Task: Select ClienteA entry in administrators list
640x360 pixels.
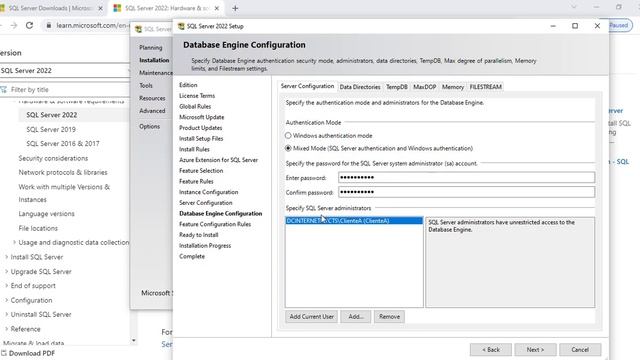Action: pos(354,221)
